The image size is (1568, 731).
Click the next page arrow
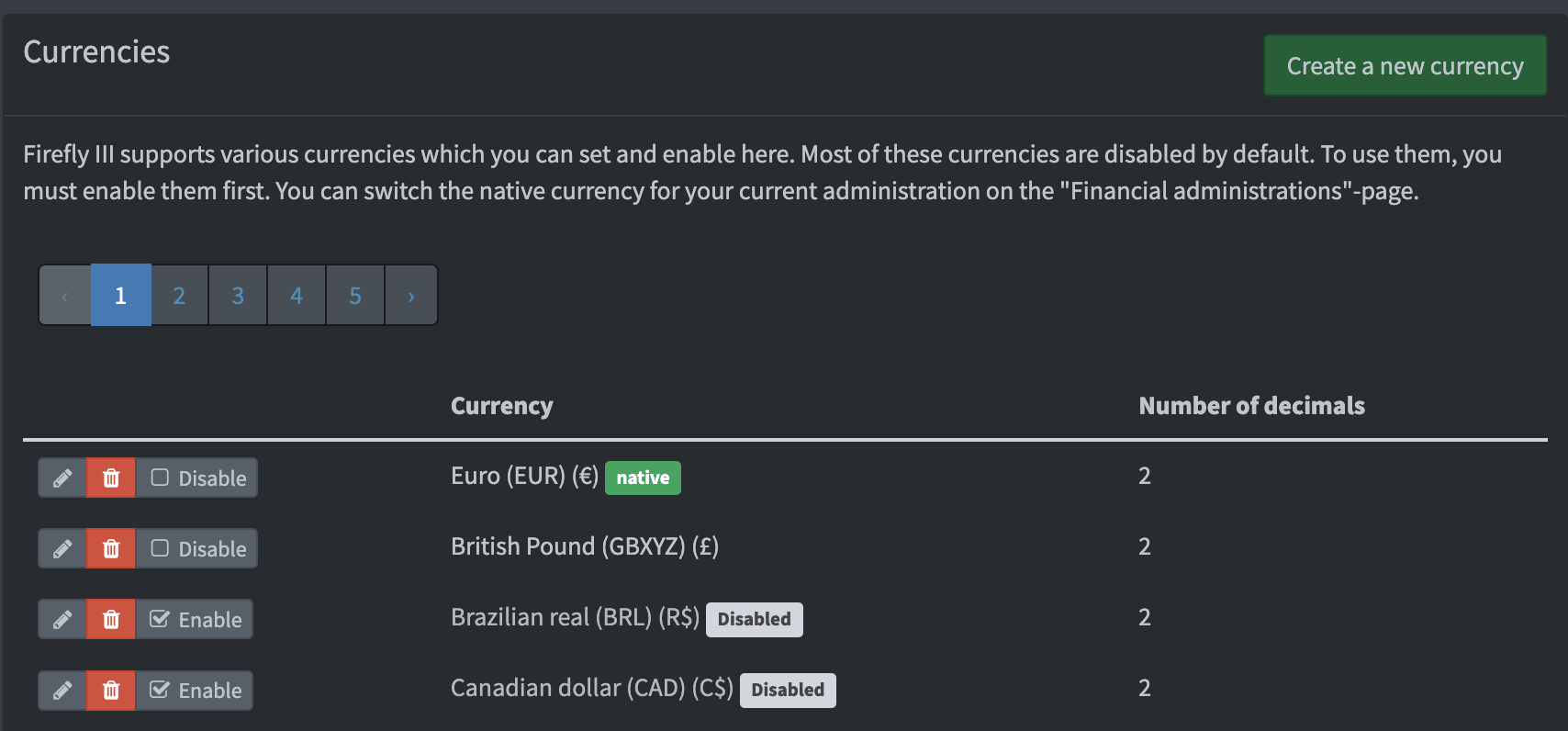(x=410, y=295)
